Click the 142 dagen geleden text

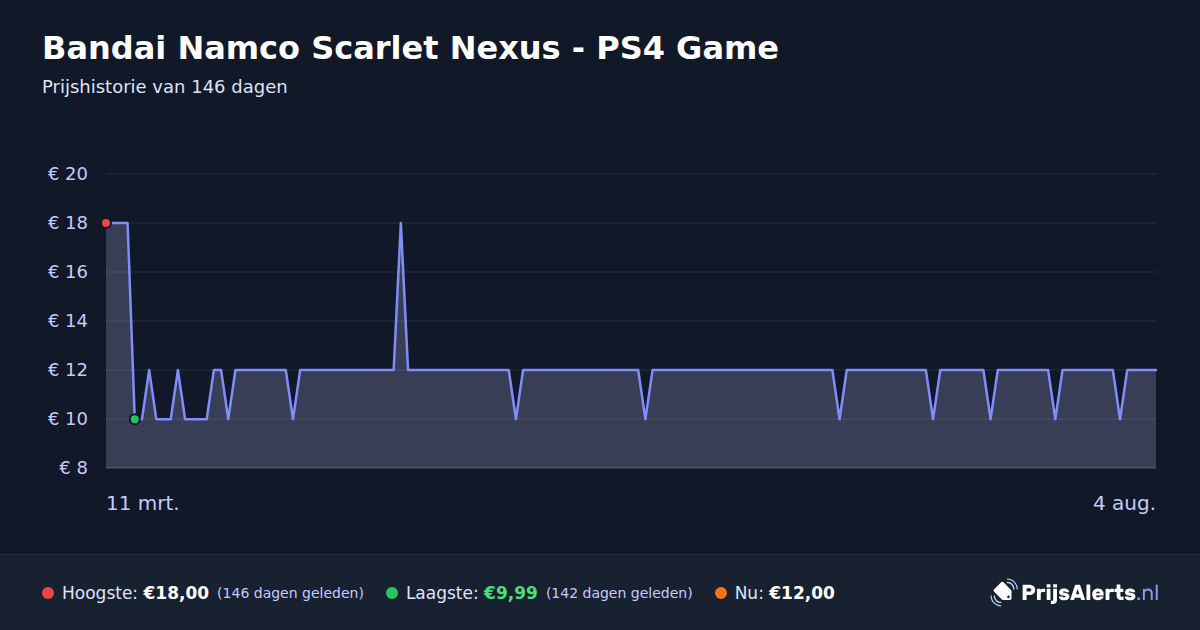coord(619,593)
